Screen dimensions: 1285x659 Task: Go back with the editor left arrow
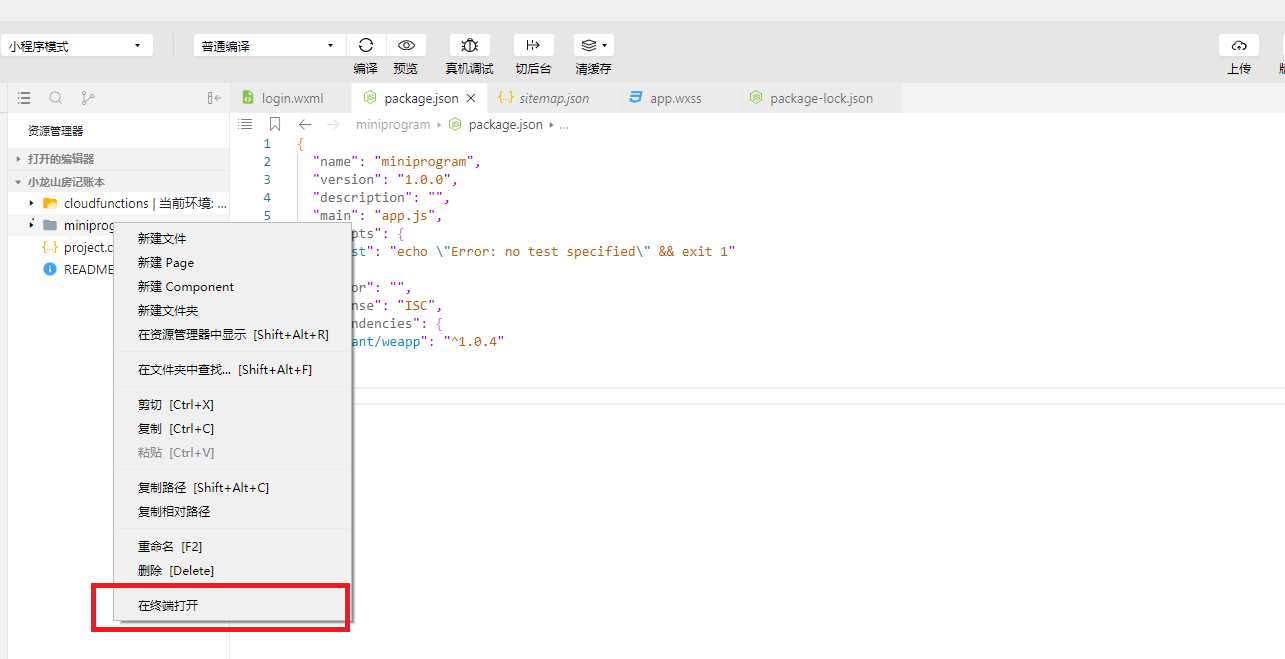point(305,125)
